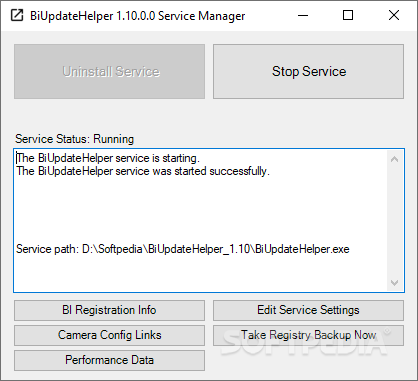Click the 'Service Status: Running' label
This screenshot has height=381, width=418.
(x=75, y=139)
